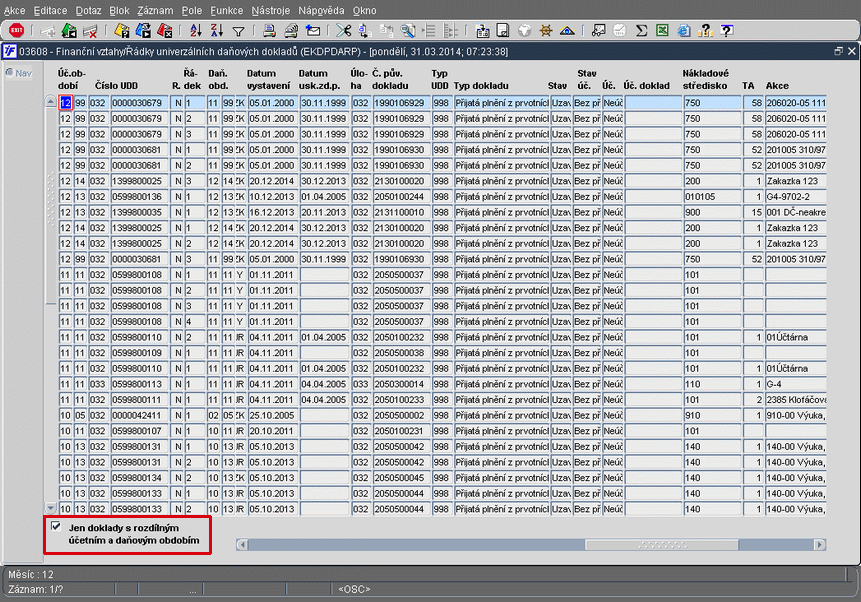This screenshot has height=602, width=861.
Task: Click the second printer setup icon
Action: pyautogui.click(x=291, y=30)
